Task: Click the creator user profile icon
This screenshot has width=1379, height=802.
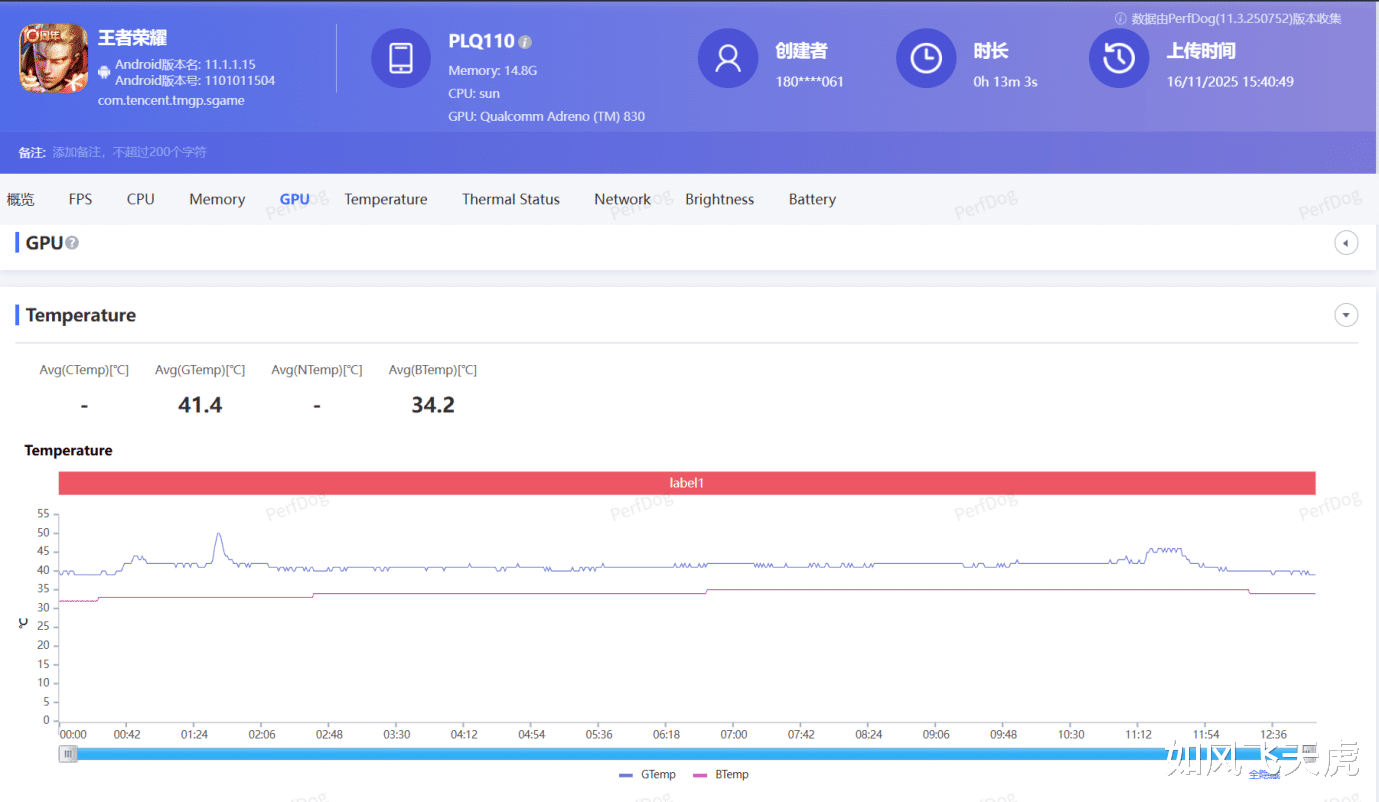Action: [727, 58]
